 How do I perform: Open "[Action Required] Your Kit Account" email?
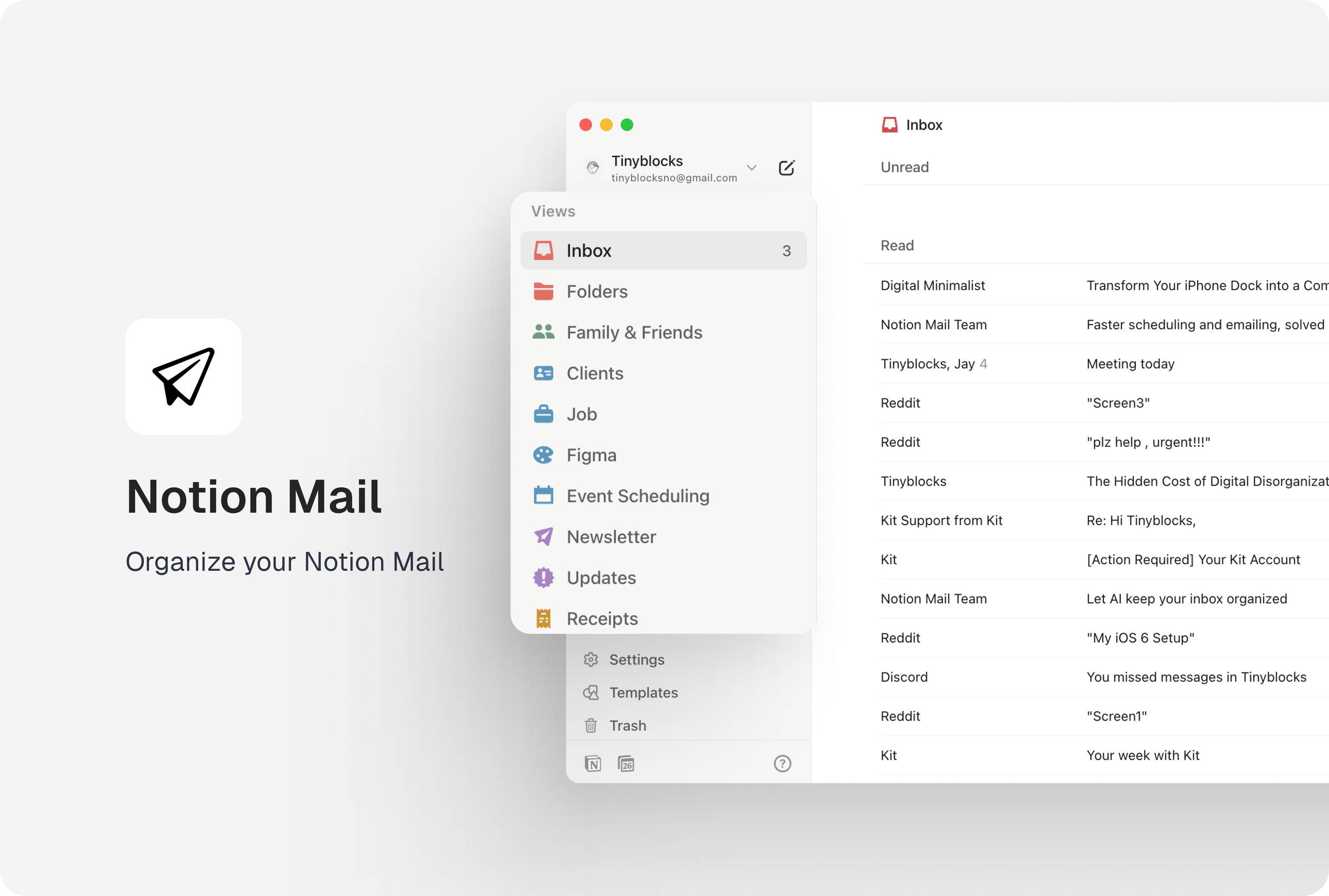pos(1104,559)
